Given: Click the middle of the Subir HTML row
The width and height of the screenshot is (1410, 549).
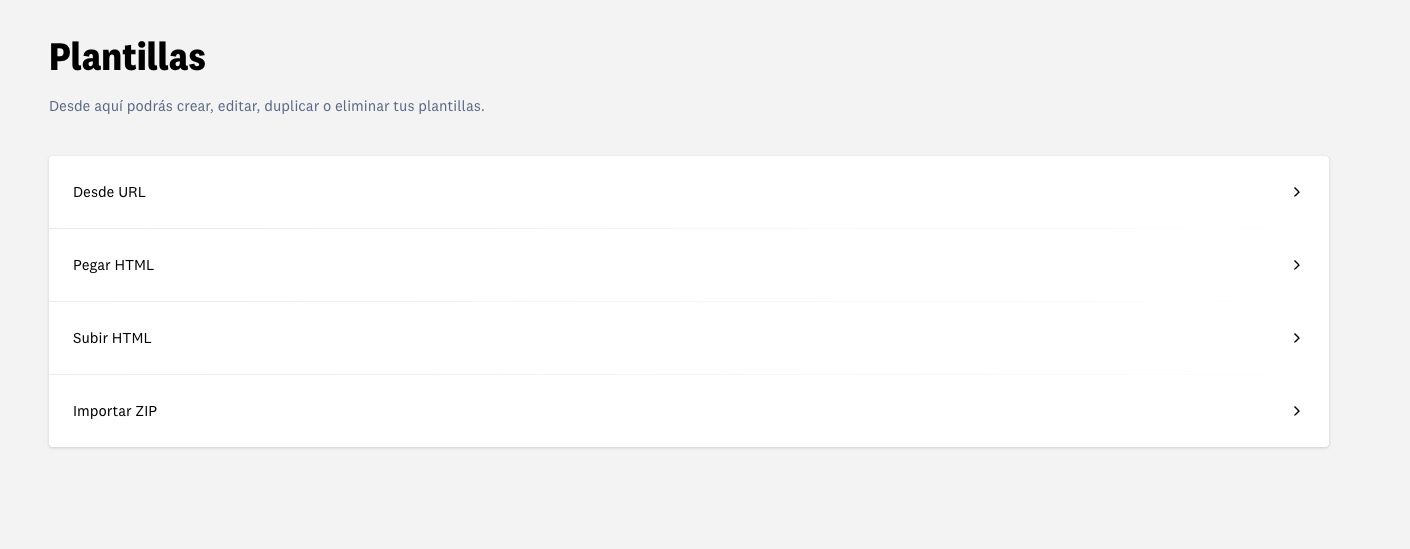Looking at the screenshot, I should (688, 338).
